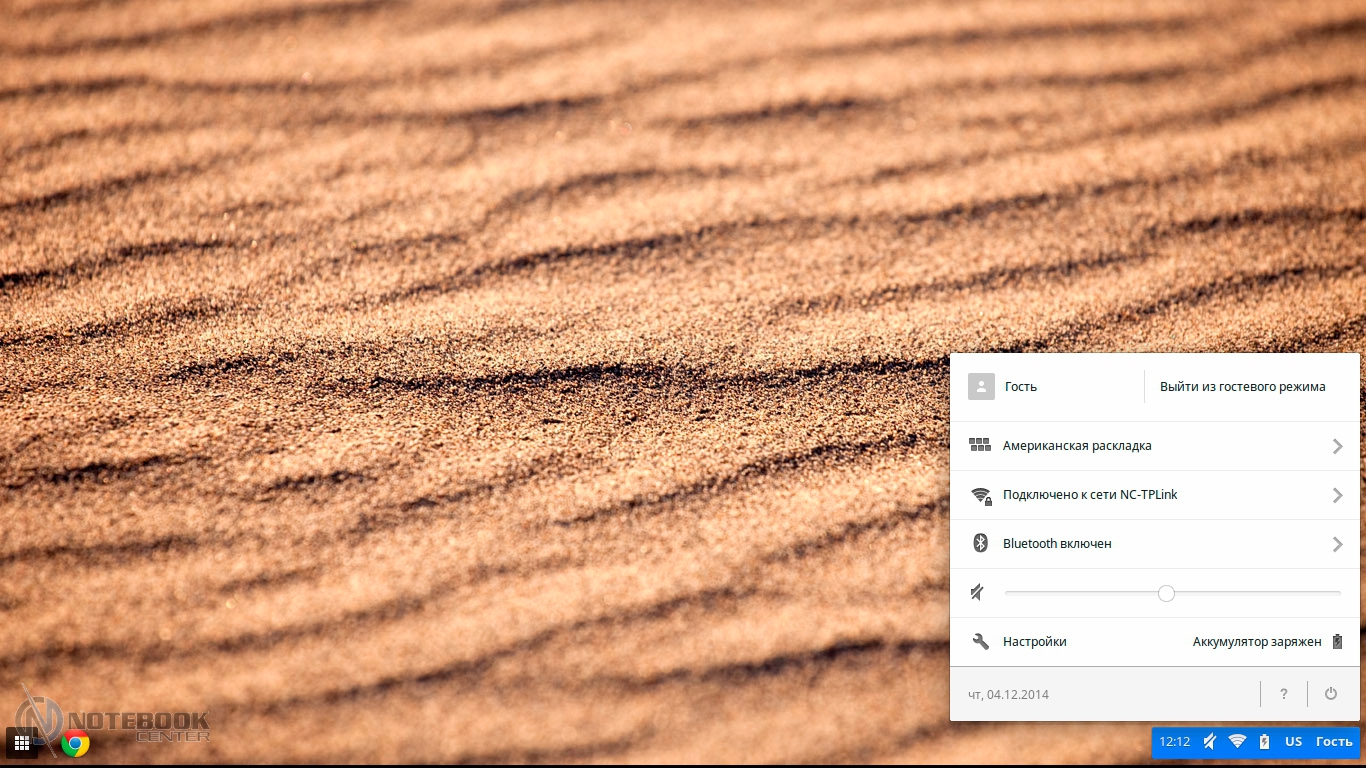This screenshot has height=768, width=1366.
Task: Click the keyboard icon beside Американская раскладка
Action: [980, 446]
